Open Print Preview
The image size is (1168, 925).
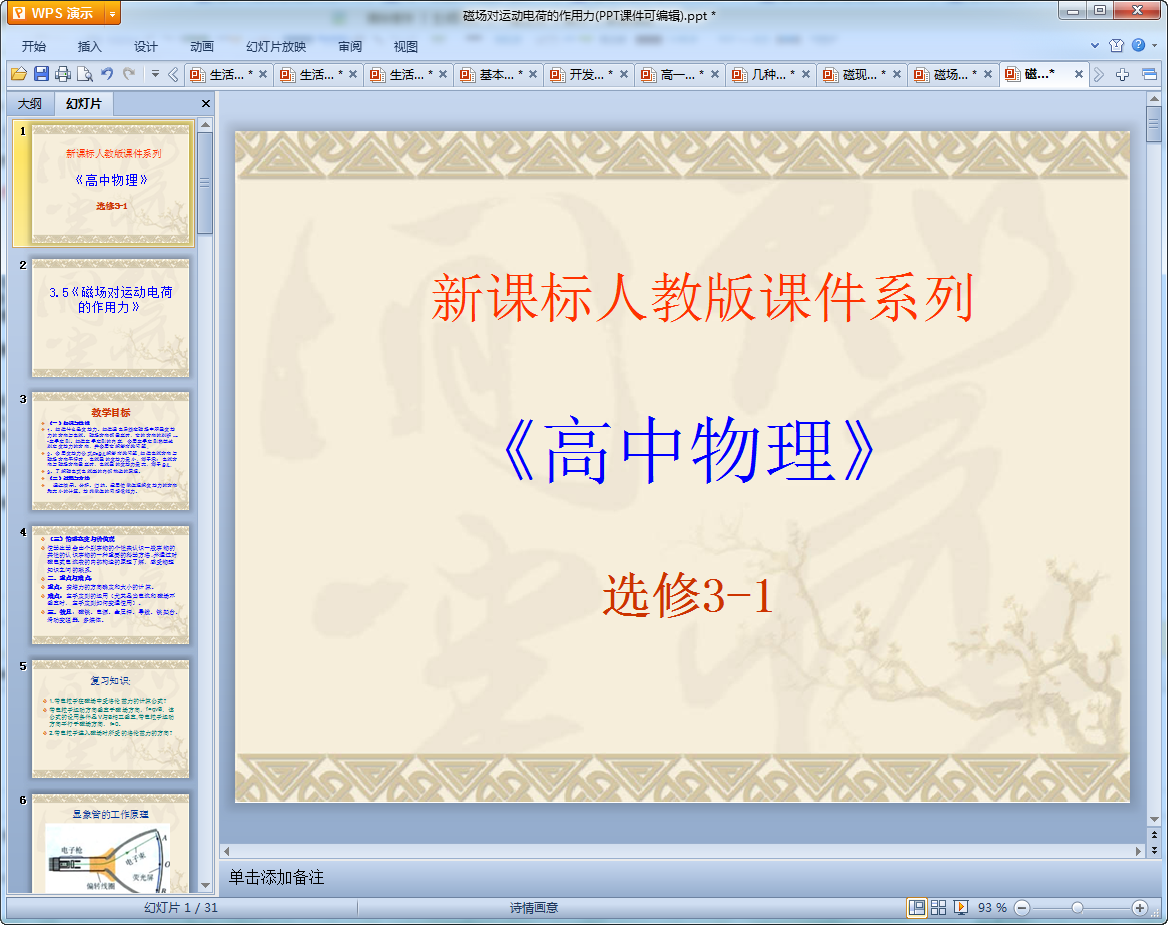click(x=84, y=73)
